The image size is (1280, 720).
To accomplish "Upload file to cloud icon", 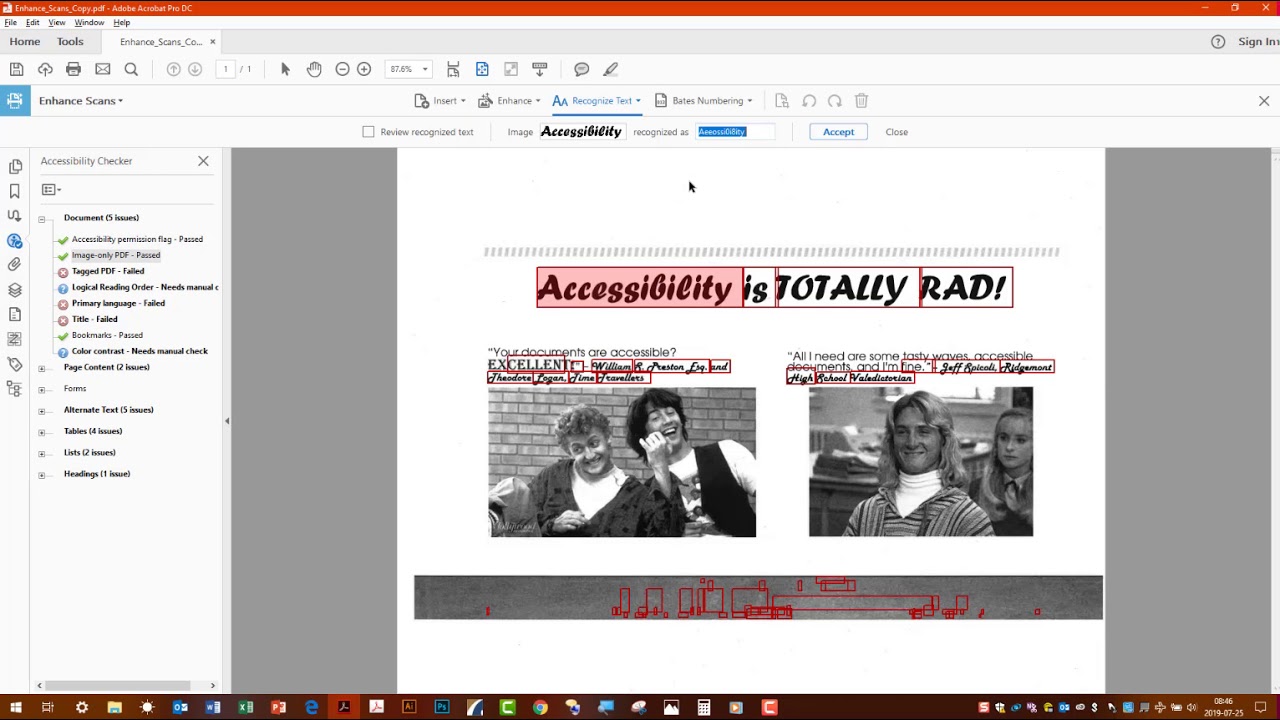I will point(45,69).
